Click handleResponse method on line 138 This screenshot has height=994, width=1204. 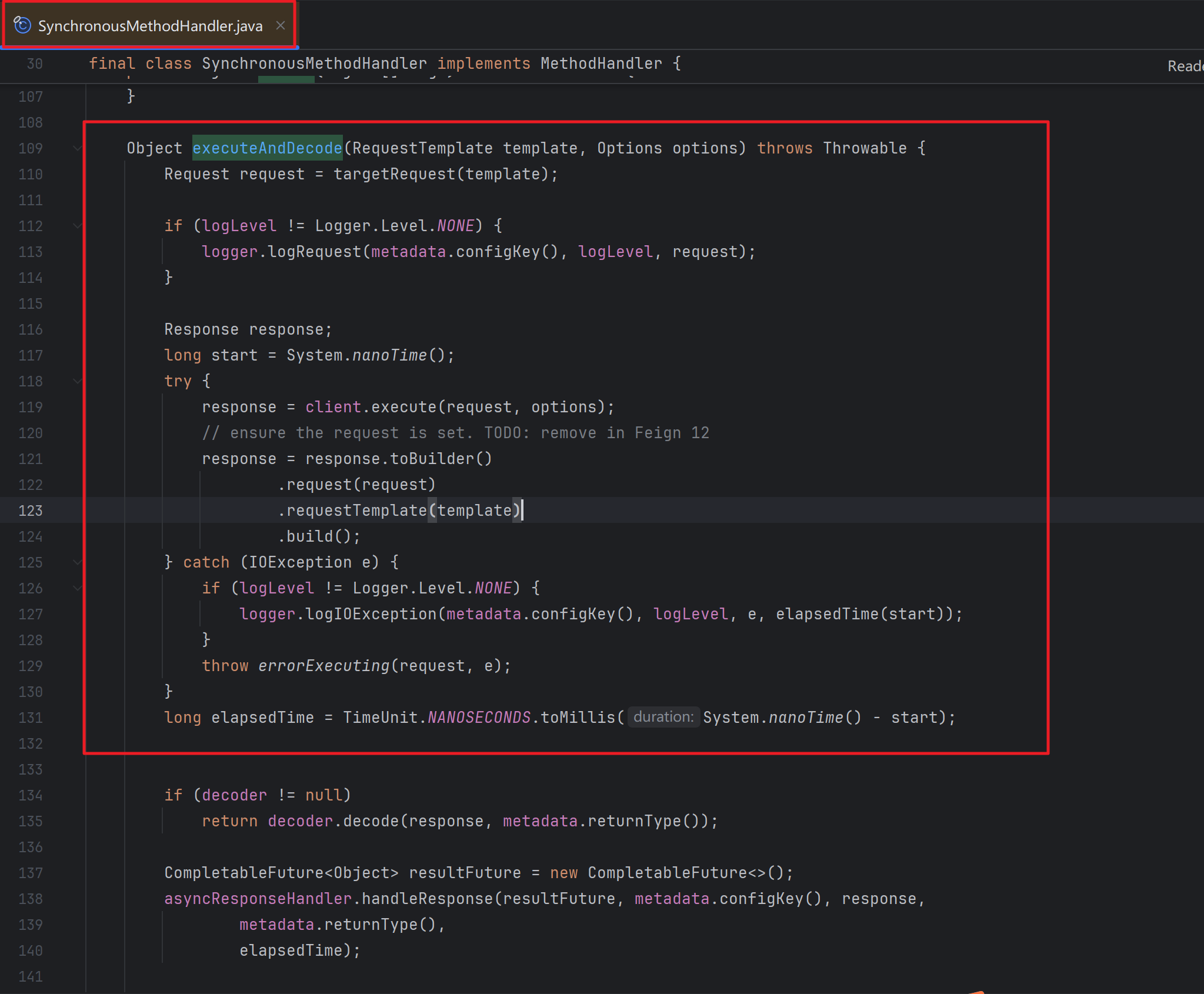click(x=427, y=899)
